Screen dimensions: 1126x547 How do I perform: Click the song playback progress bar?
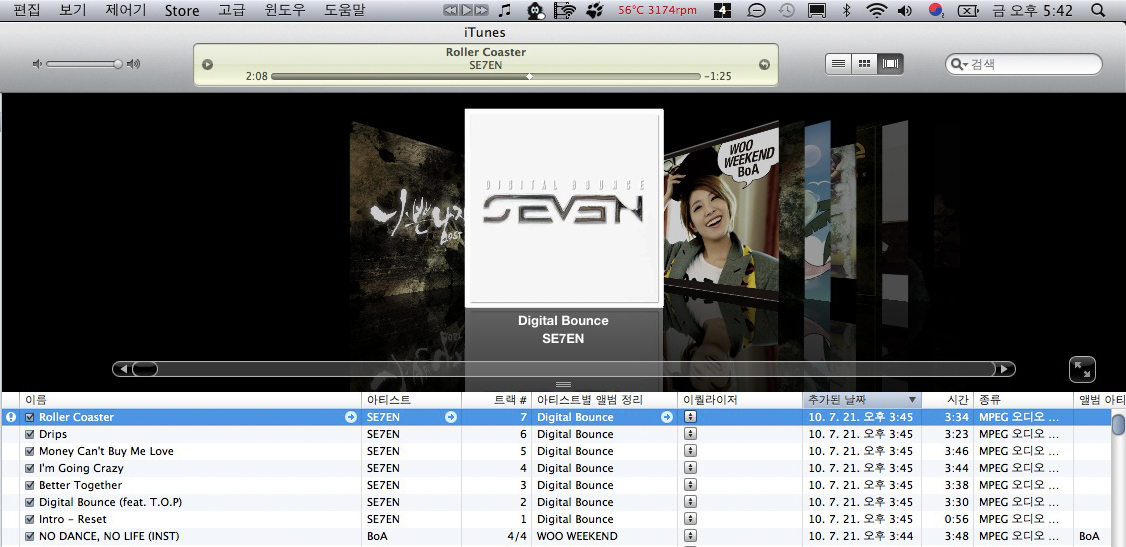[485, 76]
